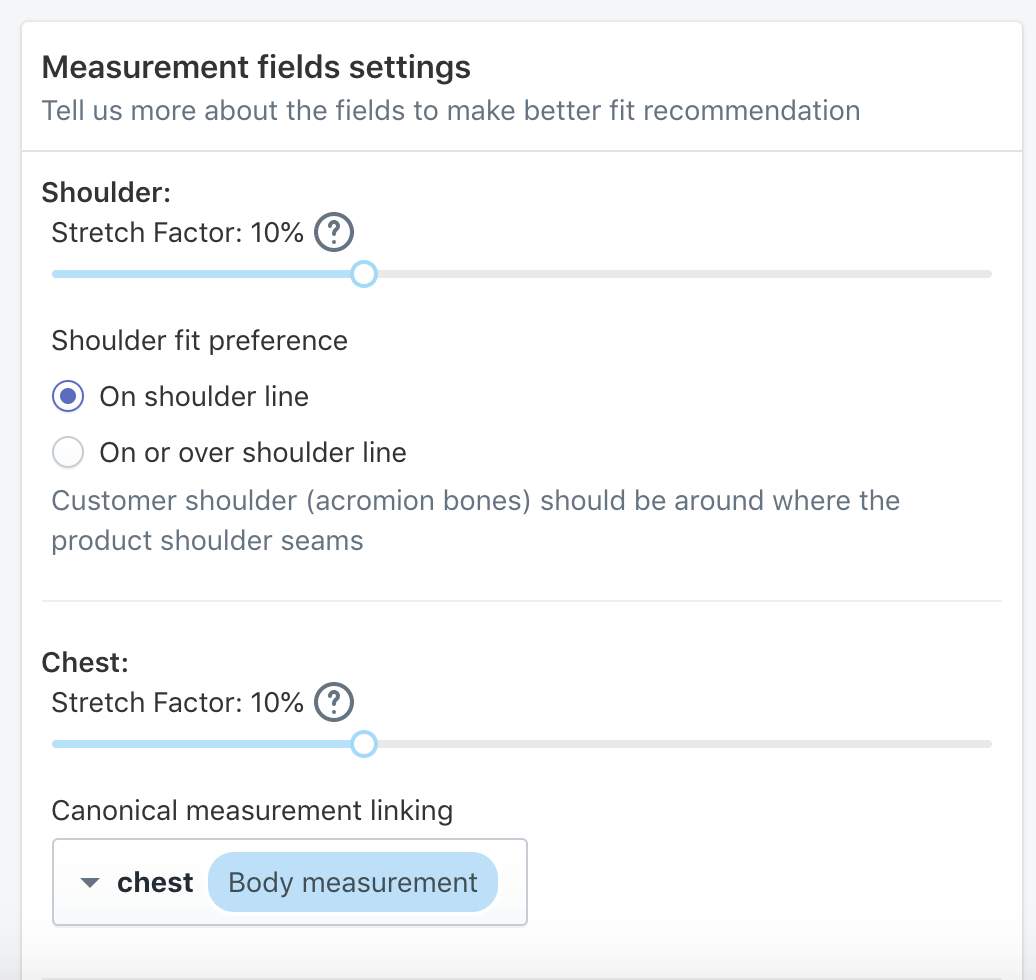Viewport: 1036px width, 980px height.
Task: Expand the canonical measurement linking dropdown
Action: pyautogui.click(x=88, y=882)
